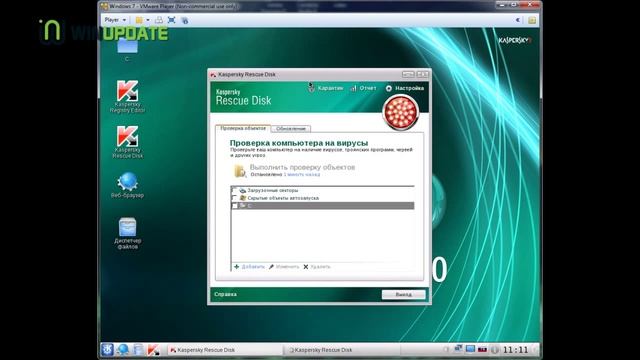Click the network tray icon
640x360 pixels.
tap(458, 349)
